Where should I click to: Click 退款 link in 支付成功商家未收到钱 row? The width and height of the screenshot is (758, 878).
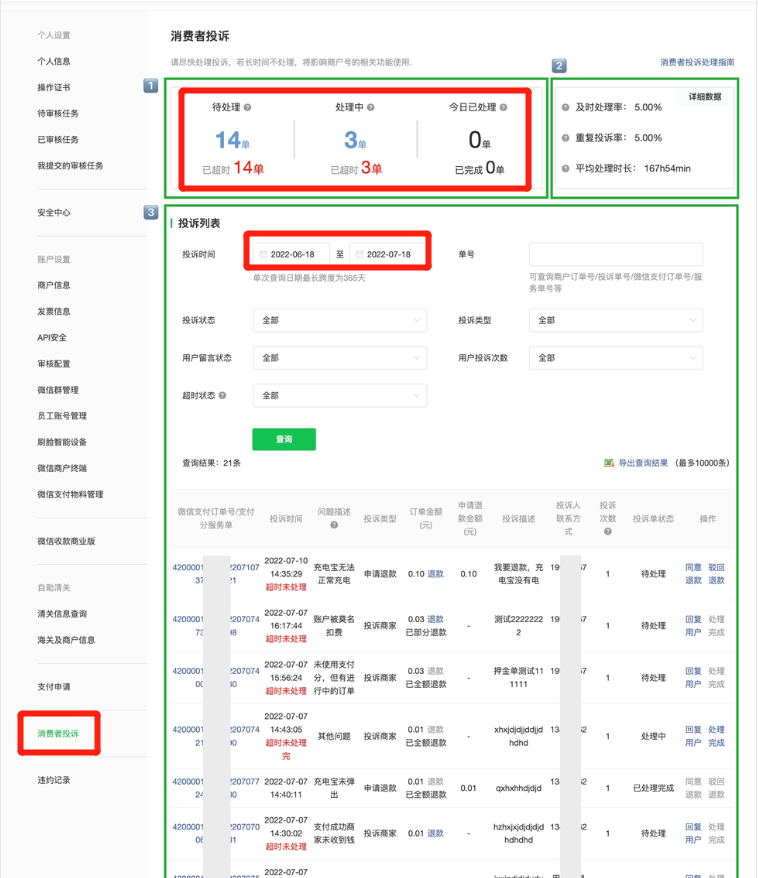436,833
